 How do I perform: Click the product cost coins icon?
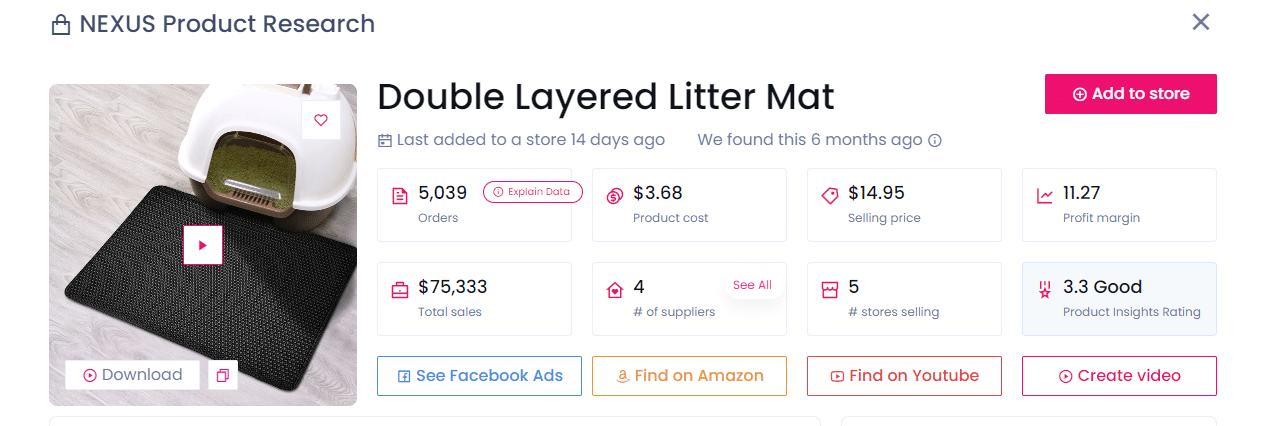(x=615, y=197)
